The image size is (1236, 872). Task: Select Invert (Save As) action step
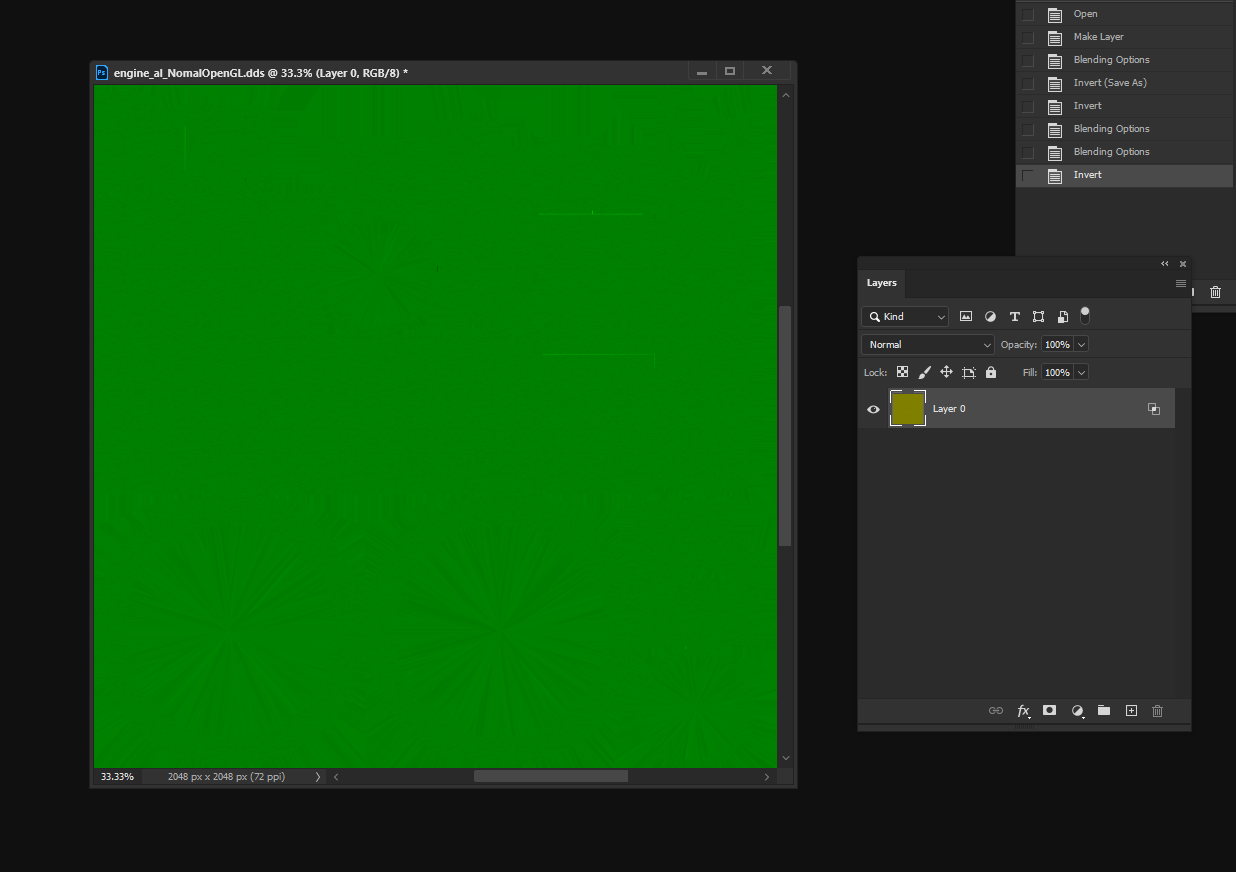(1110, 83)
